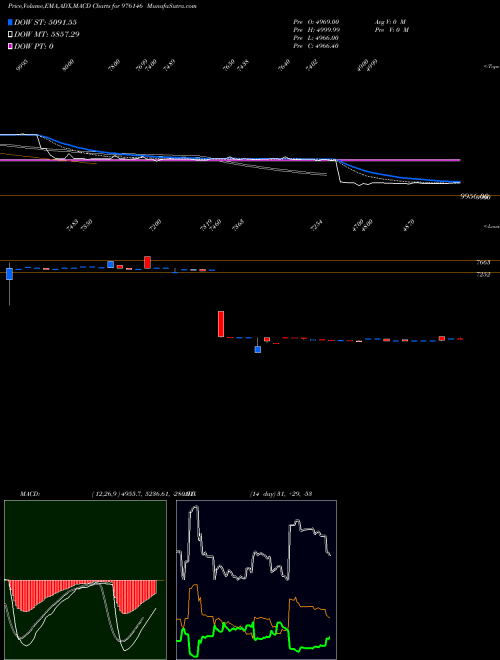Screen dimensions: 500x660
Task: Click the large red candle at the price drop
Action: click(x=221, y=324)
